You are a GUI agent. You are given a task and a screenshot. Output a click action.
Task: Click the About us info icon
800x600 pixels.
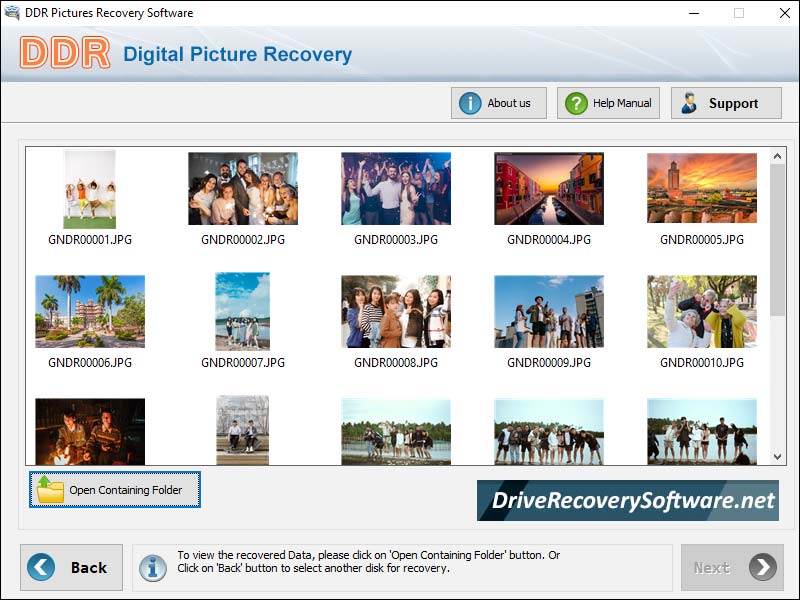470,103
